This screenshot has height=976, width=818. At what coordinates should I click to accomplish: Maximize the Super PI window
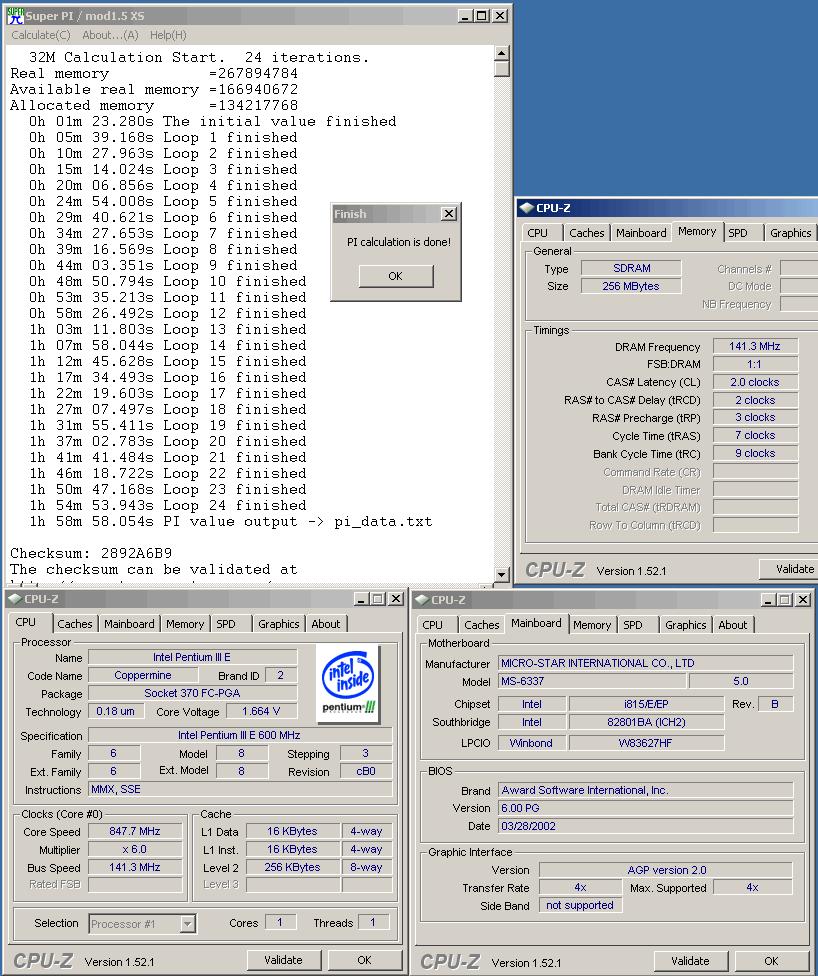[x=482, y=16]
